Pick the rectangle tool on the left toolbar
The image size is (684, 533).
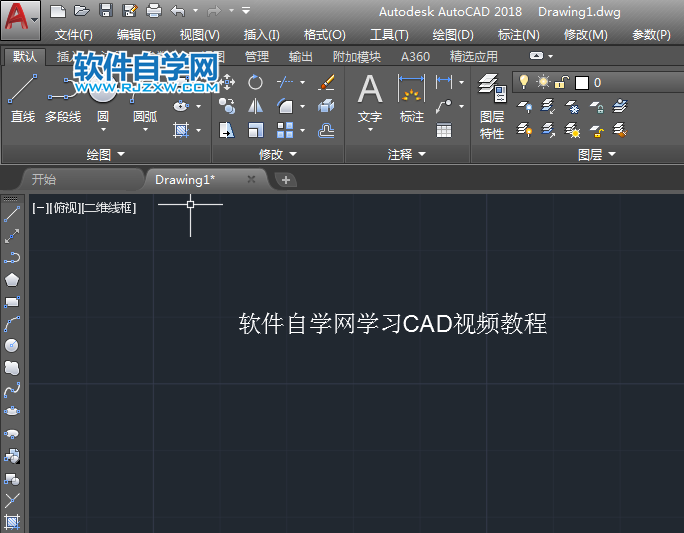click(x=12, y=301)
